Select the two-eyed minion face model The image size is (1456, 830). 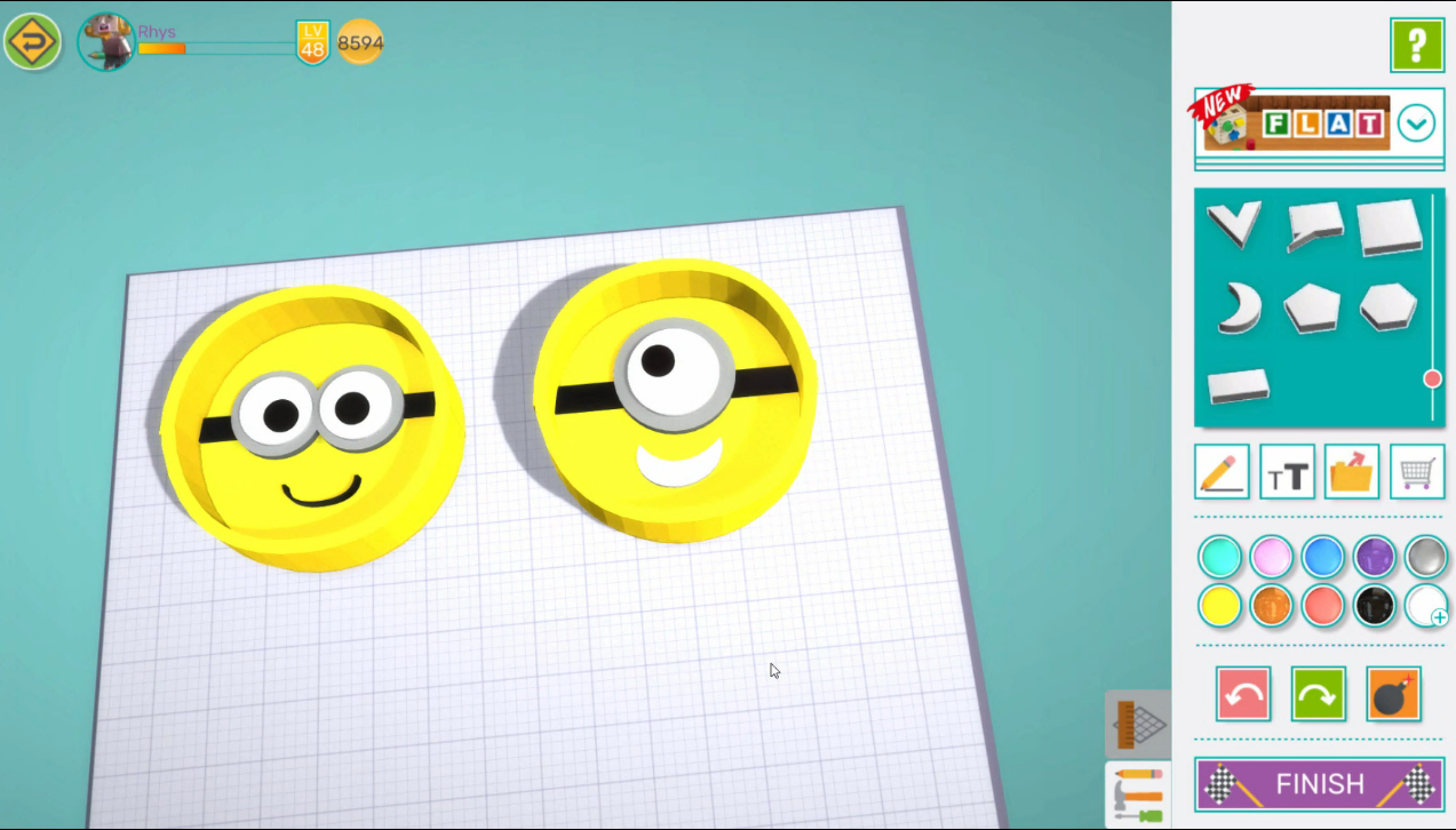312,429
